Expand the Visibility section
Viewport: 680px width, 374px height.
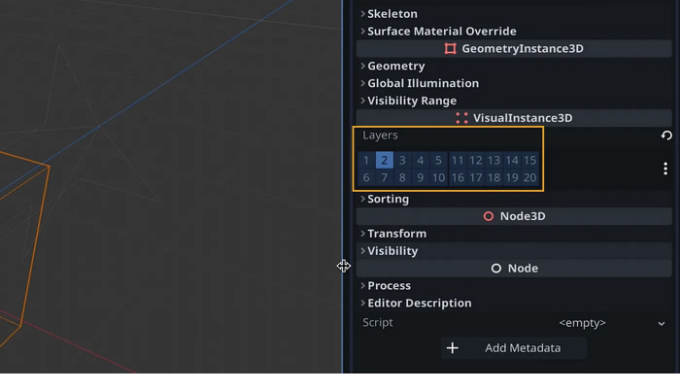[x=514, y=251]
